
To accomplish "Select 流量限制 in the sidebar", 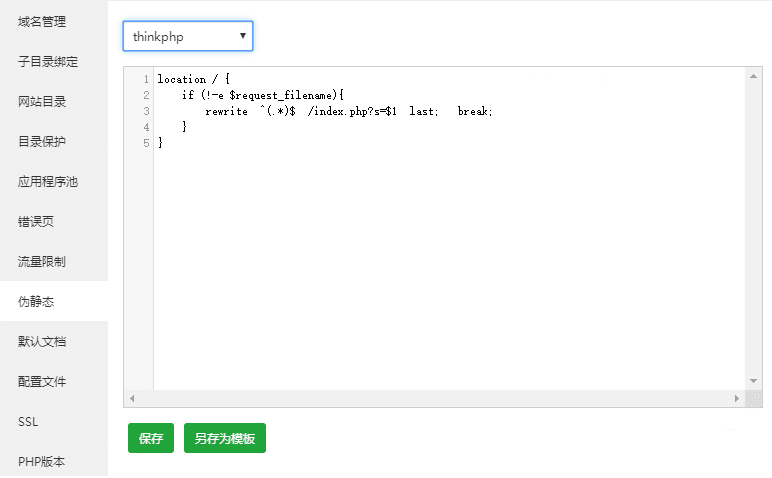I will [42, 261].
